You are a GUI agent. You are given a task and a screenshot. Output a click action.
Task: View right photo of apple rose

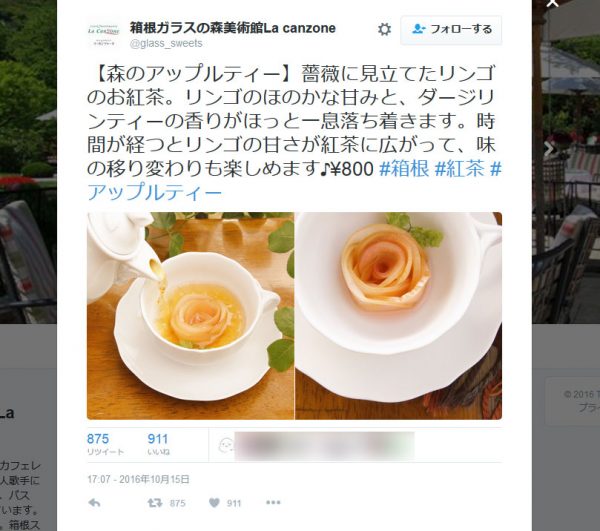(399, 316)
